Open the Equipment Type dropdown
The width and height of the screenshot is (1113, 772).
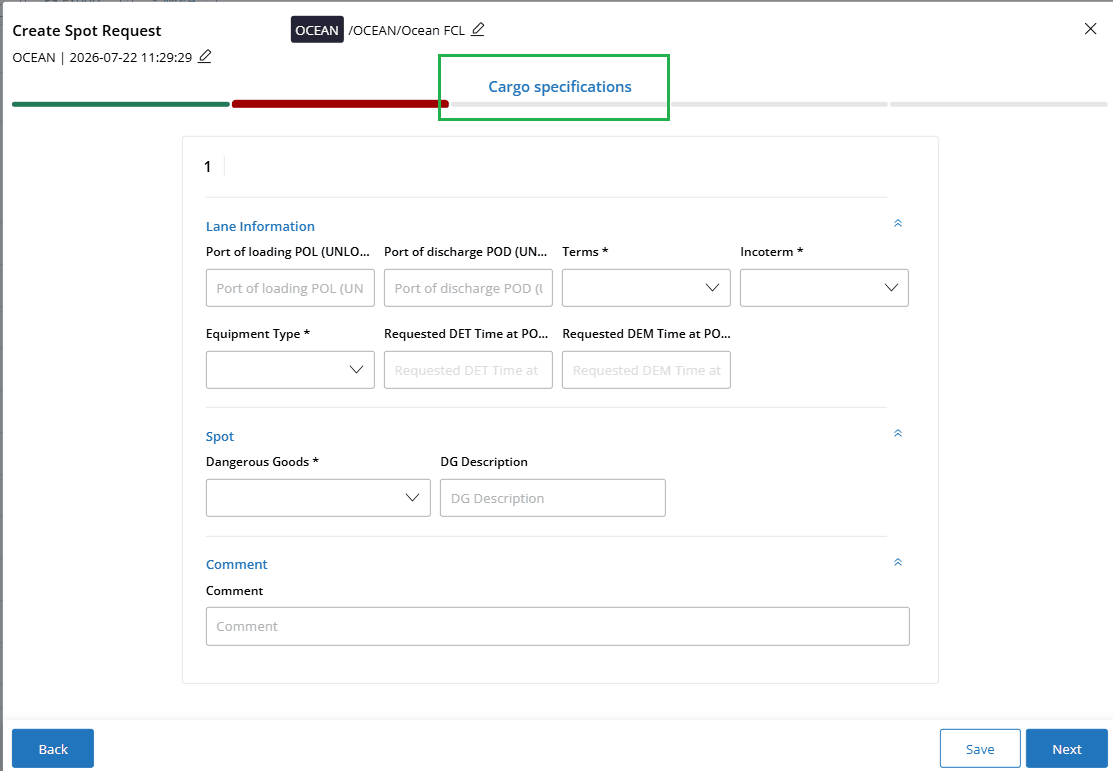290,370
